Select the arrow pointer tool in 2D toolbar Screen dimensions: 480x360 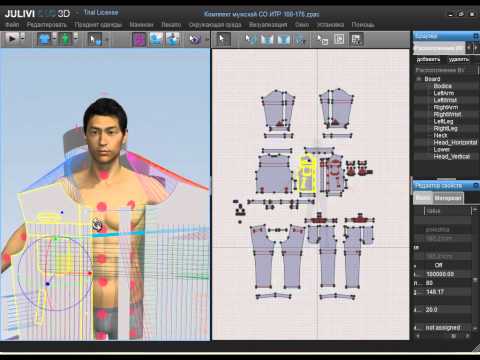click(x=221, y=39)
